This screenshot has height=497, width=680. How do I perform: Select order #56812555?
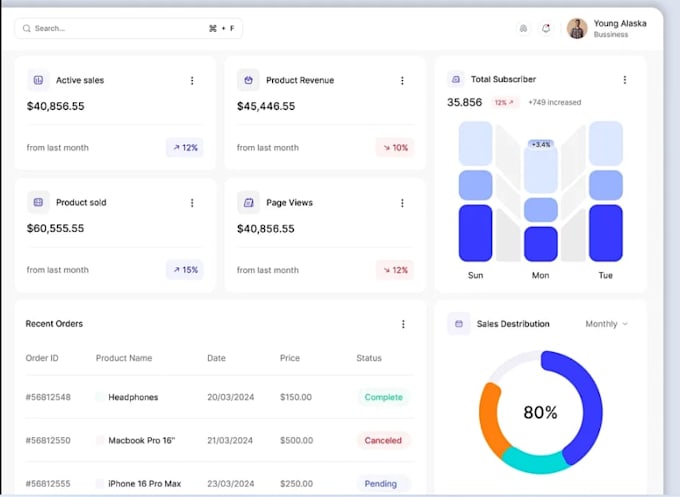[48, 484]
